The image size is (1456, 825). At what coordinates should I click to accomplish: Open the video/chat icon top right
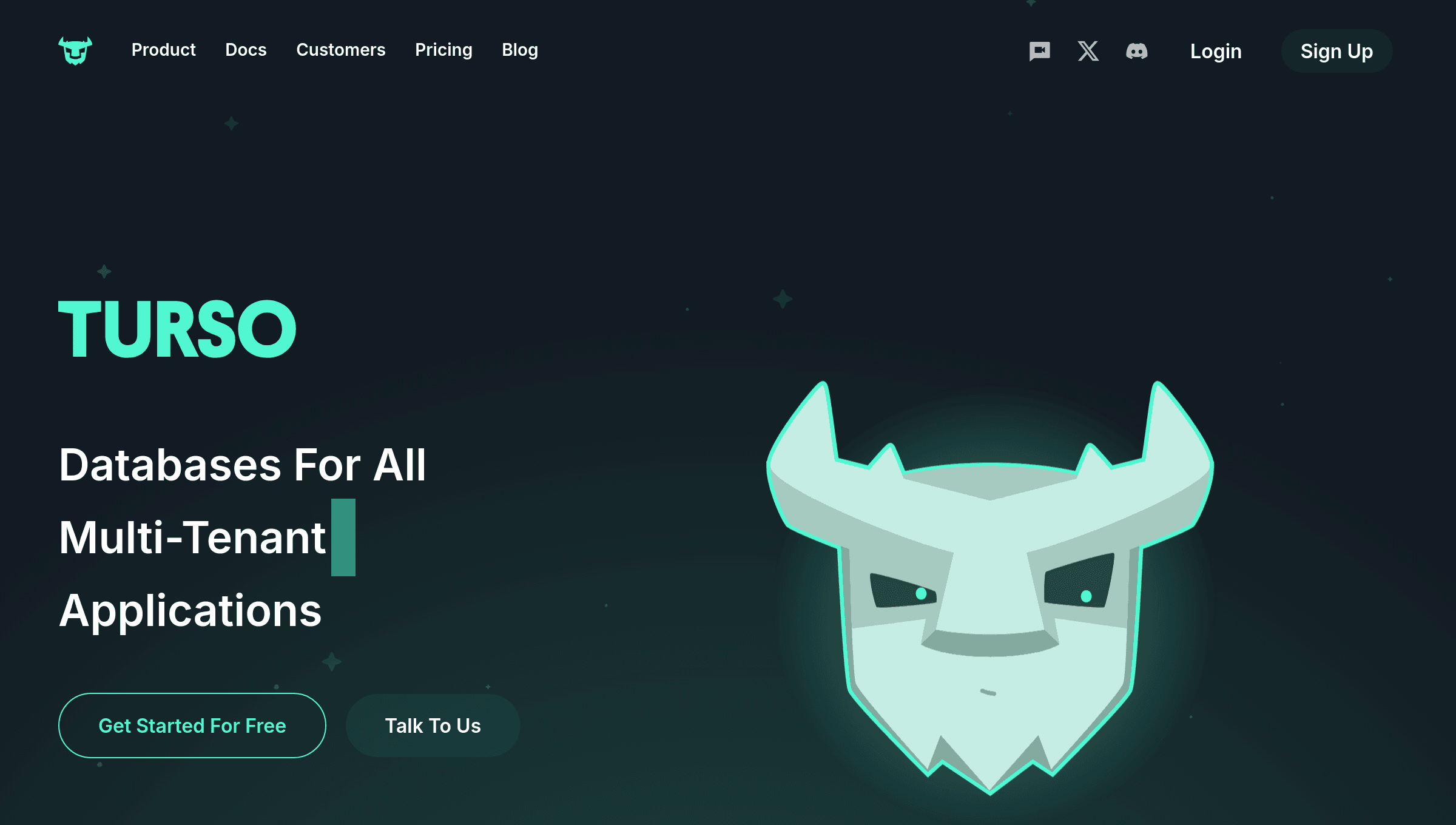1039,51
